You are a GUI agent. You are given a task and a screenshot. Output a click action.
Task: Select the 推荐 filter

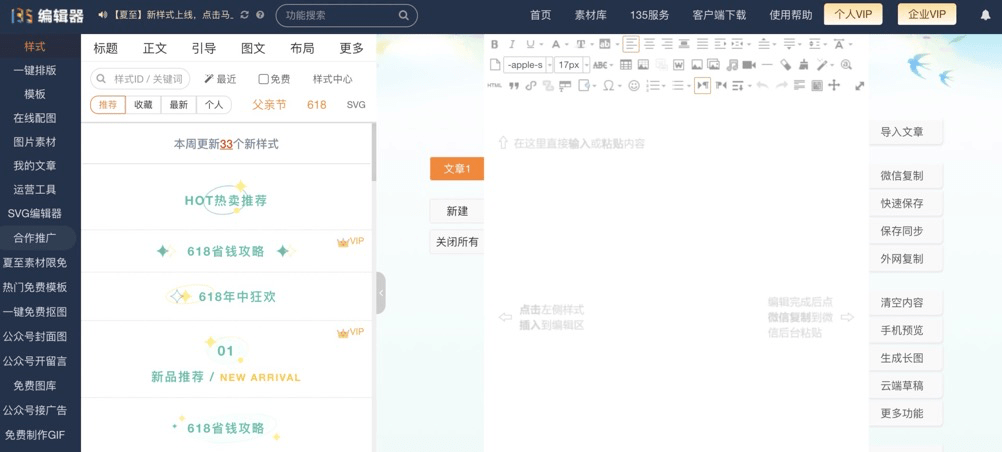pos(108,105)
